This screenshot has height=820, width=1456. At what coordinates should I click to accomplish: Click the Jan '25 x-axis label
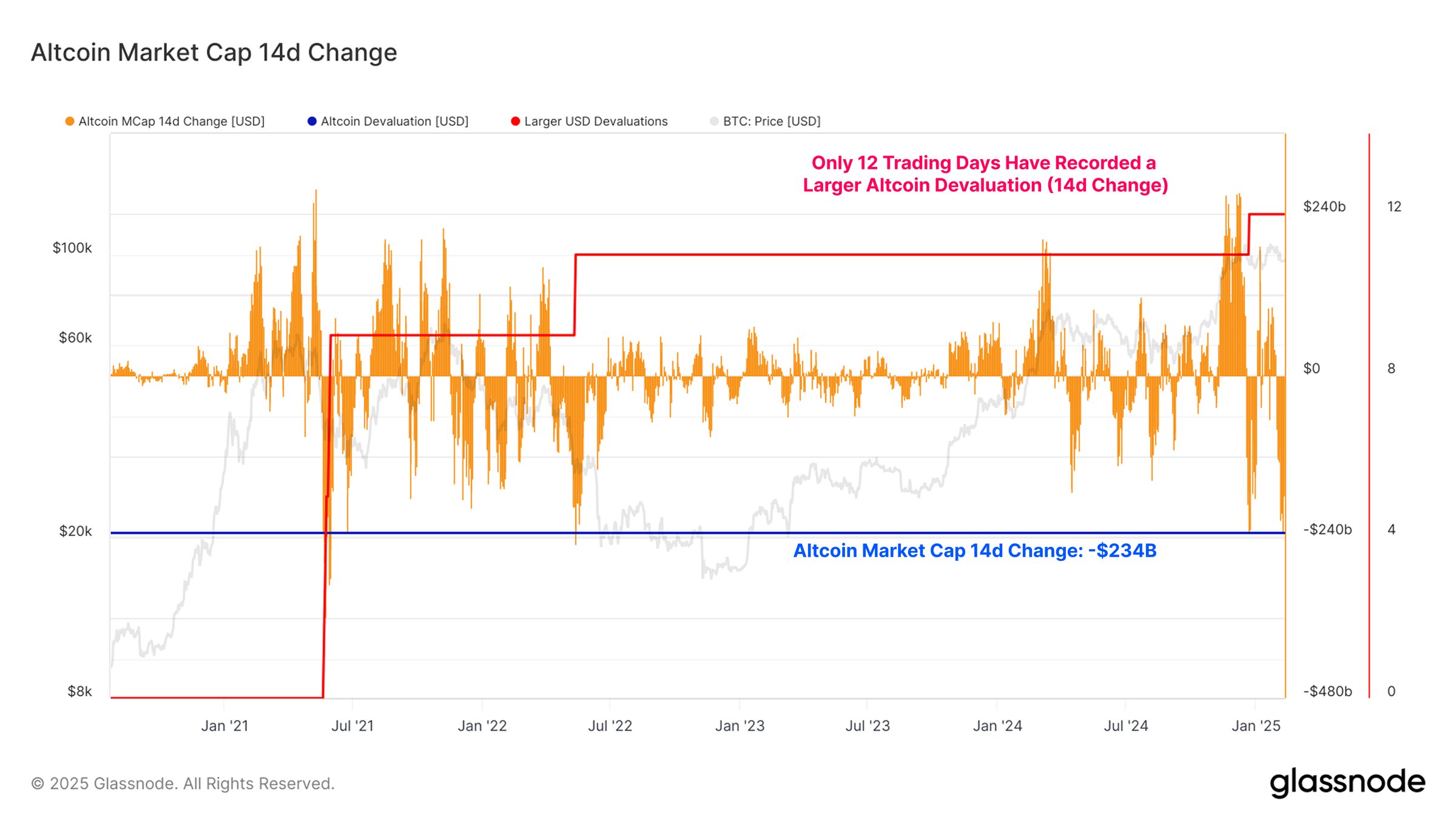[x=1255, y=726]
